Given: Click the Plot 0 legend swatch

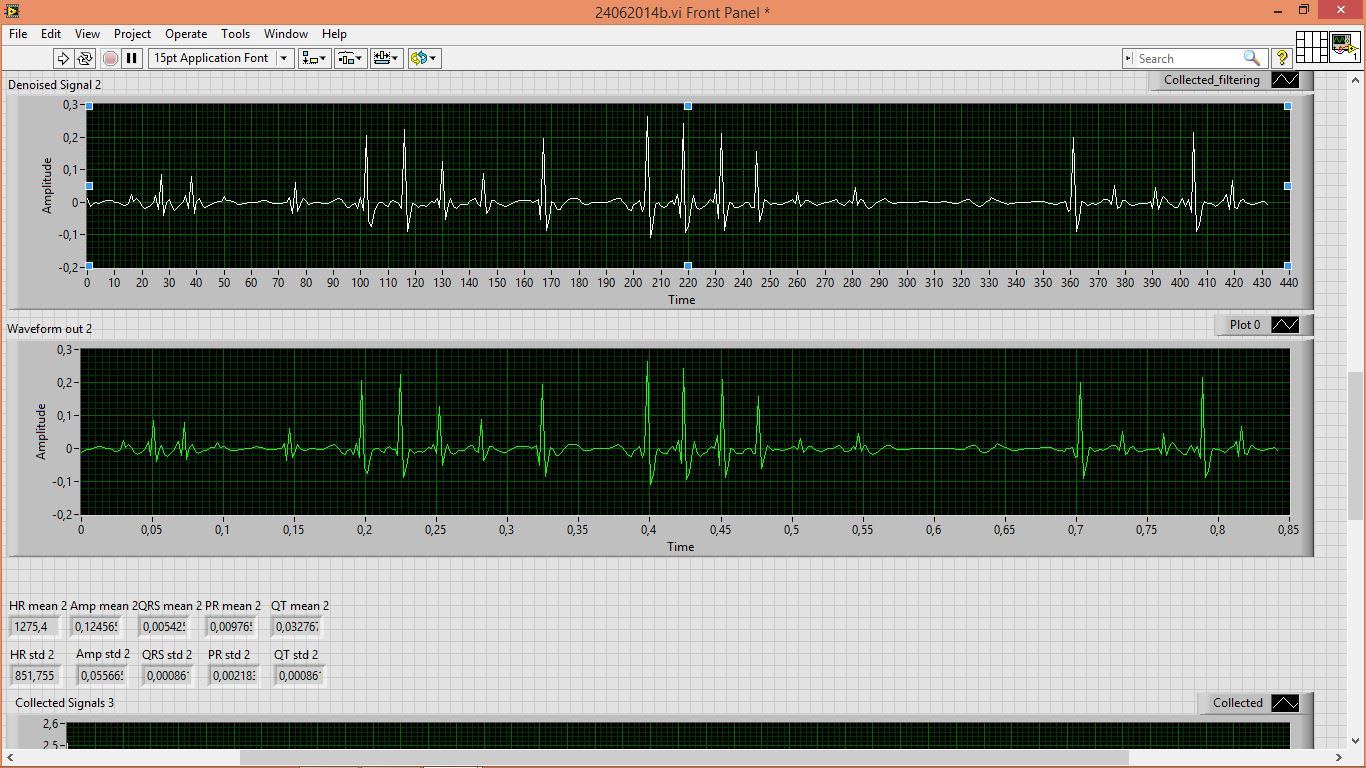Looking at the screenshot, I should [x=1285, y=324].
